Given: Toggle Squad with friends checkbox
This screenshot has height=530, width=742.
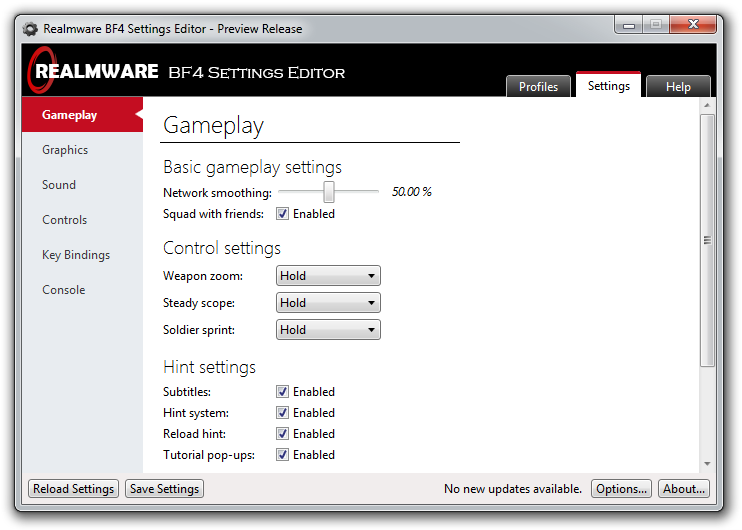Looking at the screenshot, I should [x=283, y=214].
